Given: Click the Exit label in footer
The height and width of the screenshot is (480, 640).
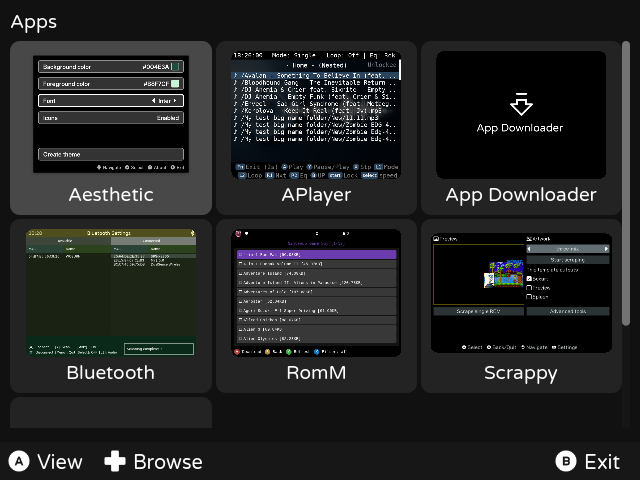Looking at the screenshot, I should click(602, 462).
